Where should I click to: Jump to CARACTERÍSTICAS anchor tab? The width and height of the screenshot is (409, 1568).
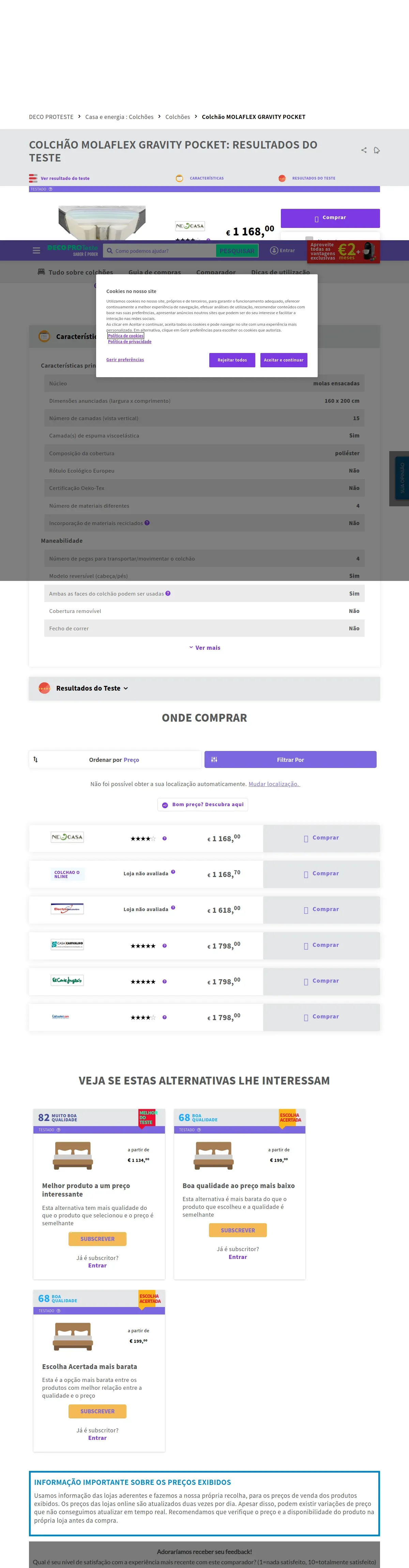click(x=206, y=178)
